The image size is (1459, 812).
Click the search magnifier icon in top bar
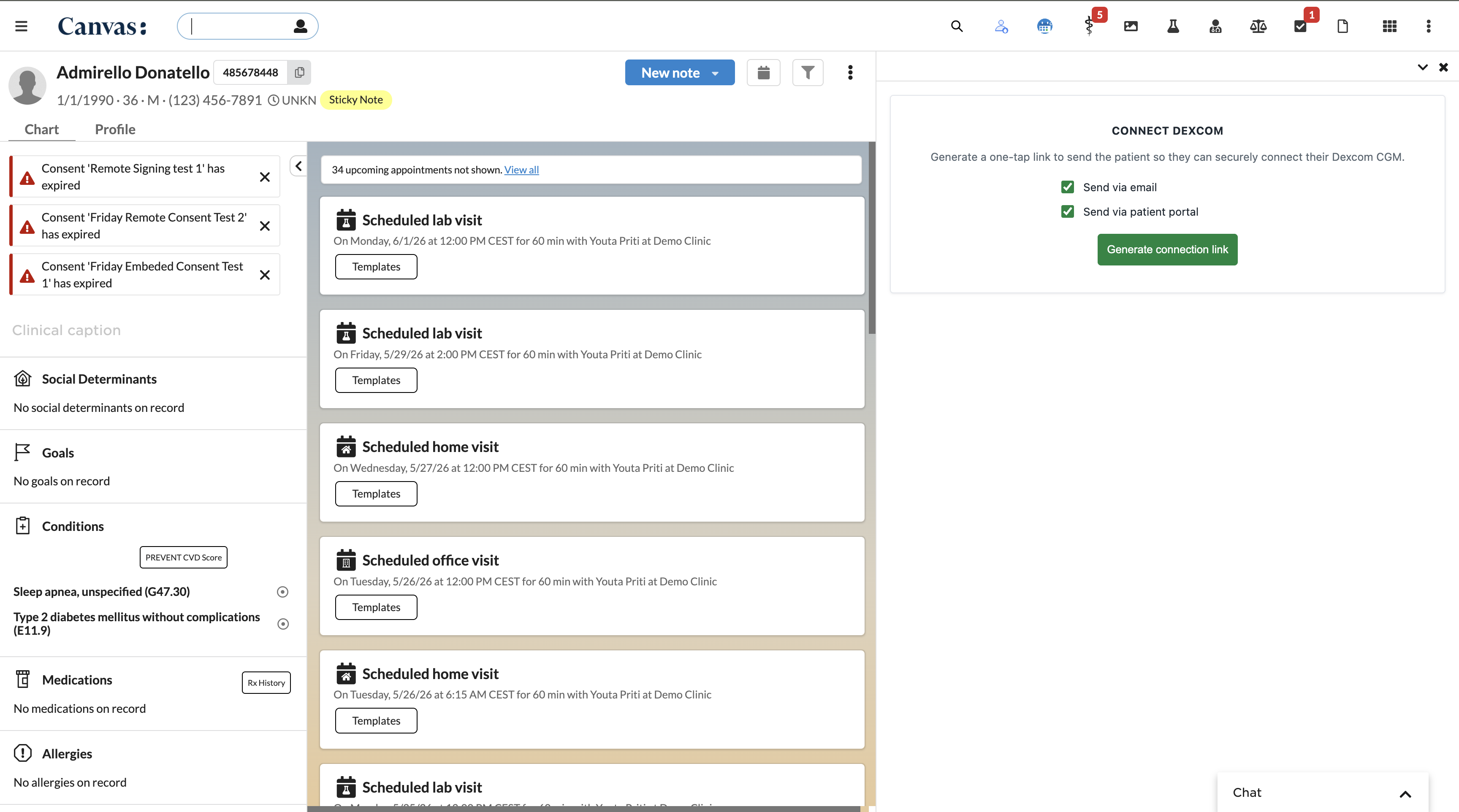[957, 26]
